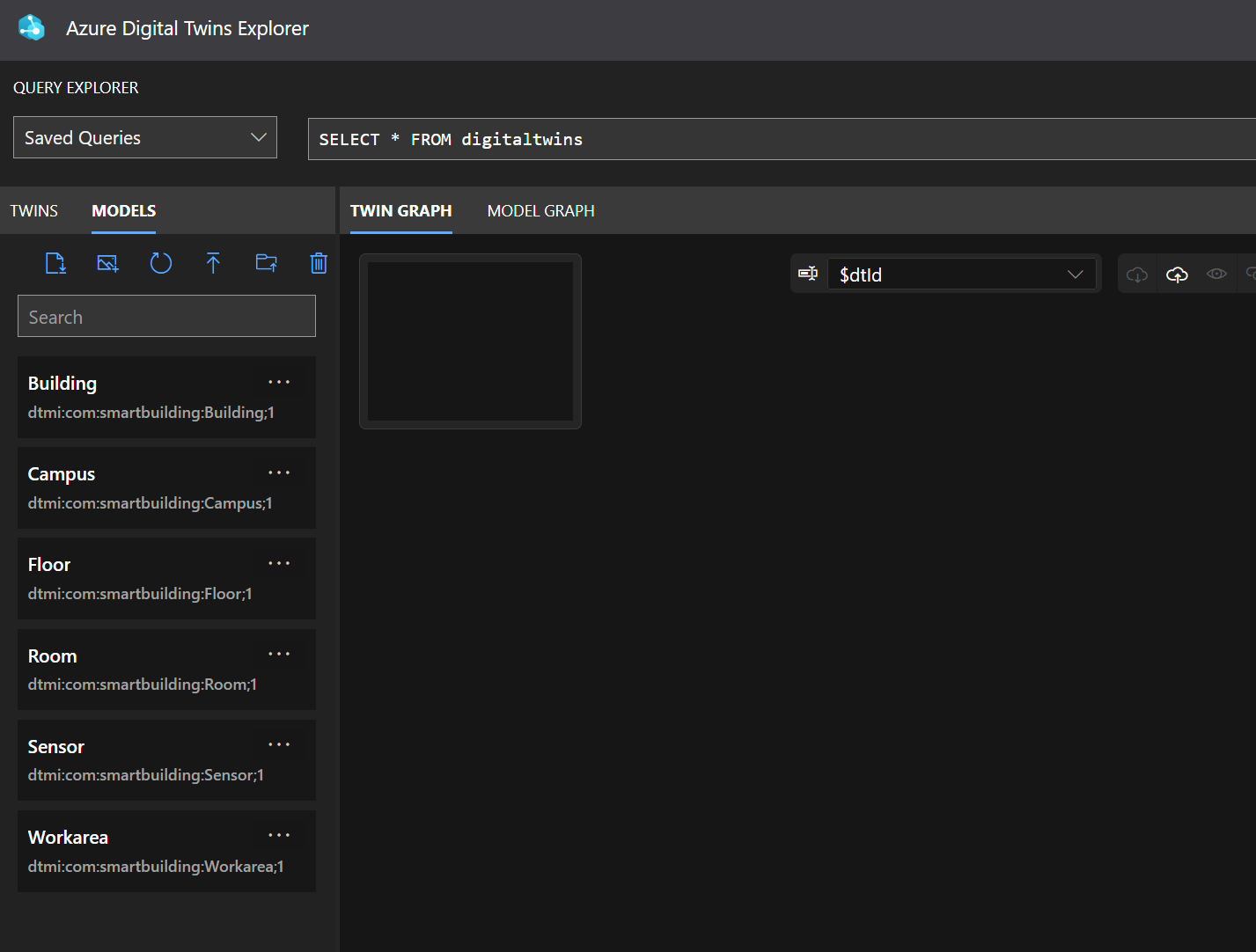Click dtmi:com:smartbuilding:Workarea;1 identifier text
Image resolution: width=1256 pixels, height=952 pixels.
pyautogui.click(x=156, y=867)
